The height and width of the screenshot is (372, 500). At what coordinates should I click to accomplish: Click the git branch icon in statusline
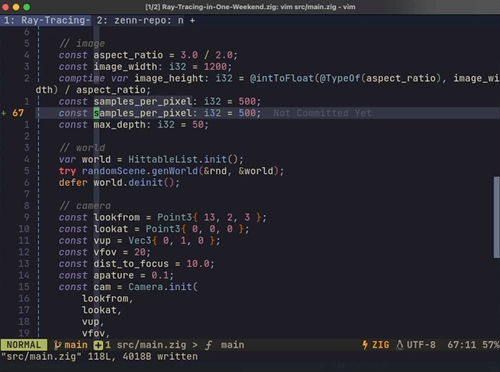[x=58, y=345]
